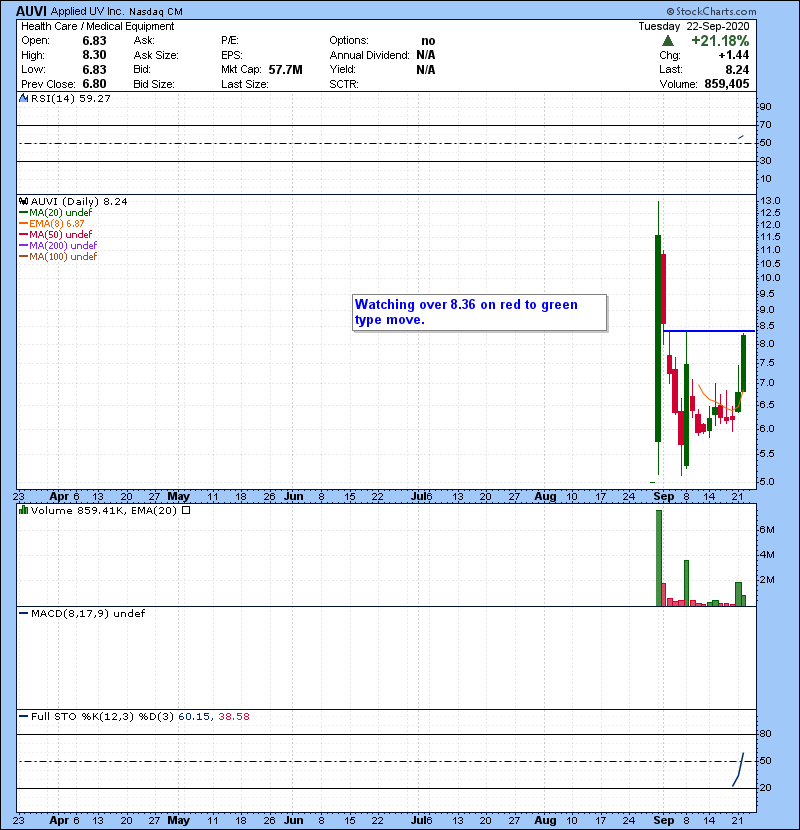Click the Last price 8.24 in the header
Image resolution: width=800 pixels, height=830 pixels.
737,69
